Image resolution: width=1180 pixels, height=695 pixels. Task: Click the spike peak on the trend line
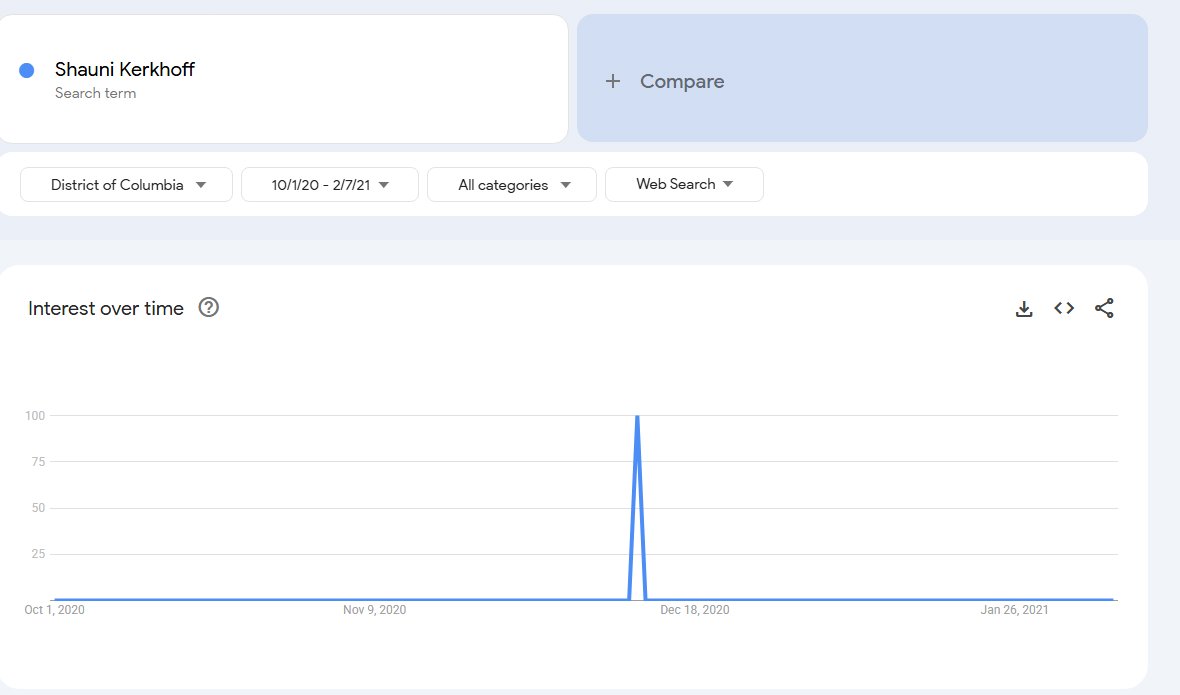[637, 417]
